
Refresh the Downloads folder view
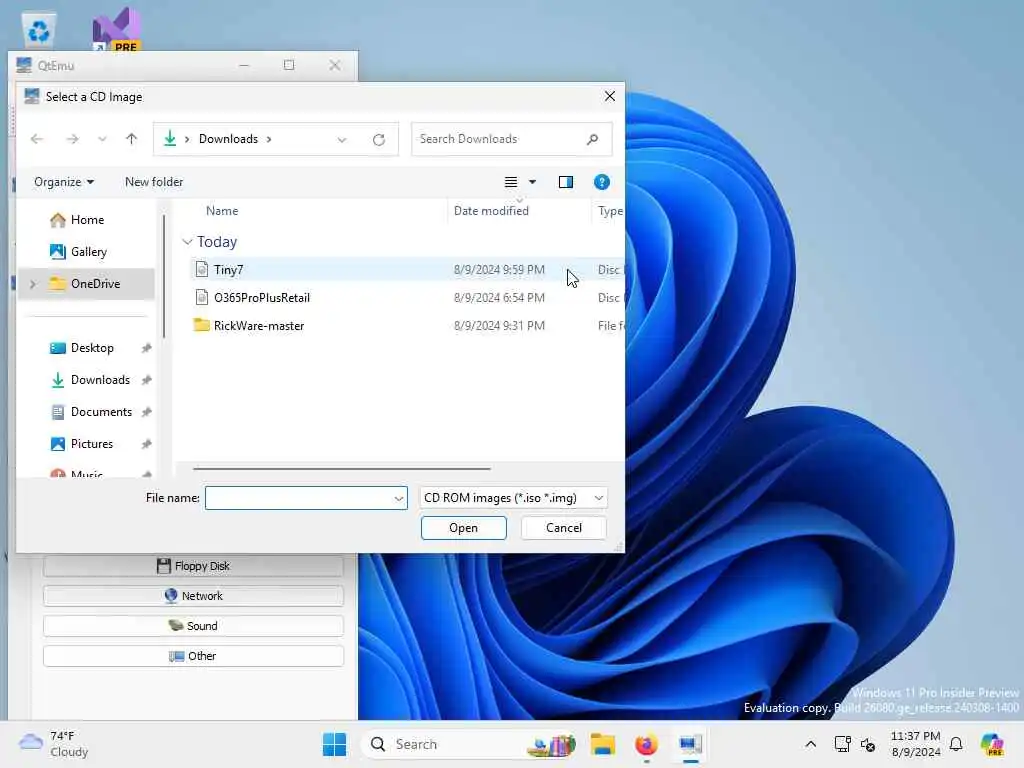point(379,140)
